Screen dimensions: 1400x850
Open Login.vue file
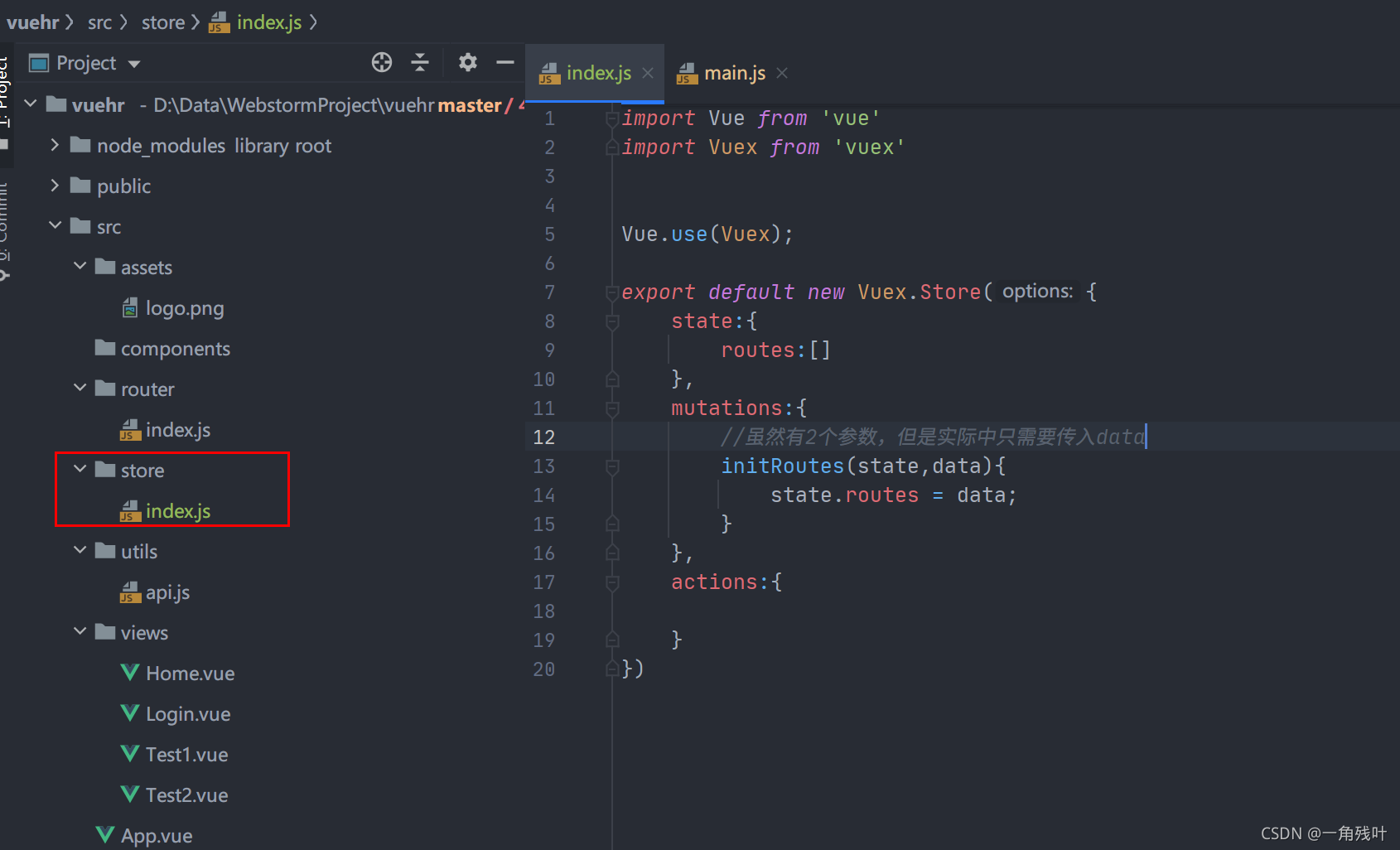[188, 714]
